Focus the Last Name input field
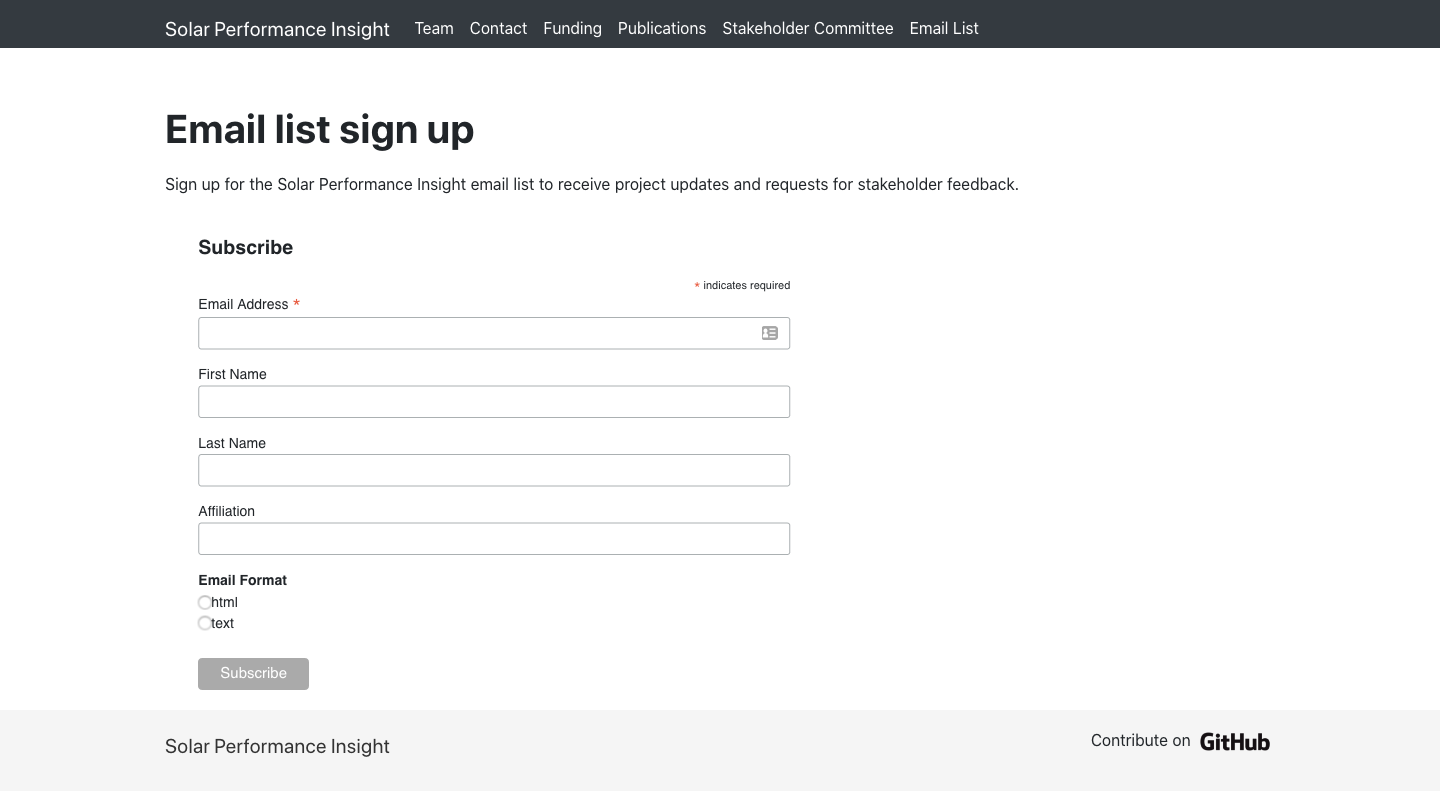Viewport: 1440px width, 791px height. (494, 470)
